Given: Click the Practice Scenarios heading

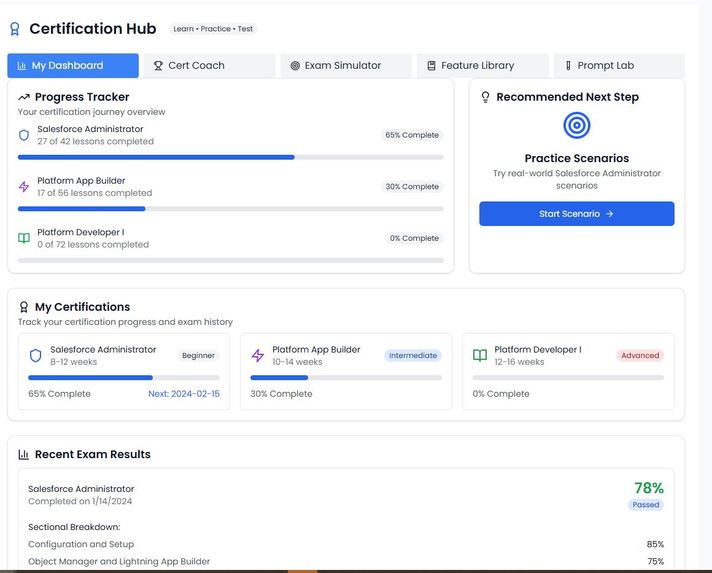Looking at the screenshot, I should coord(577,158).
